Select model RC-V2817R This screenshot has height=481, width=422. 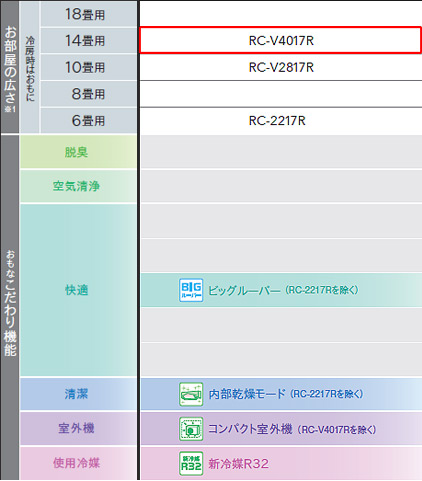tap(281, 67)
